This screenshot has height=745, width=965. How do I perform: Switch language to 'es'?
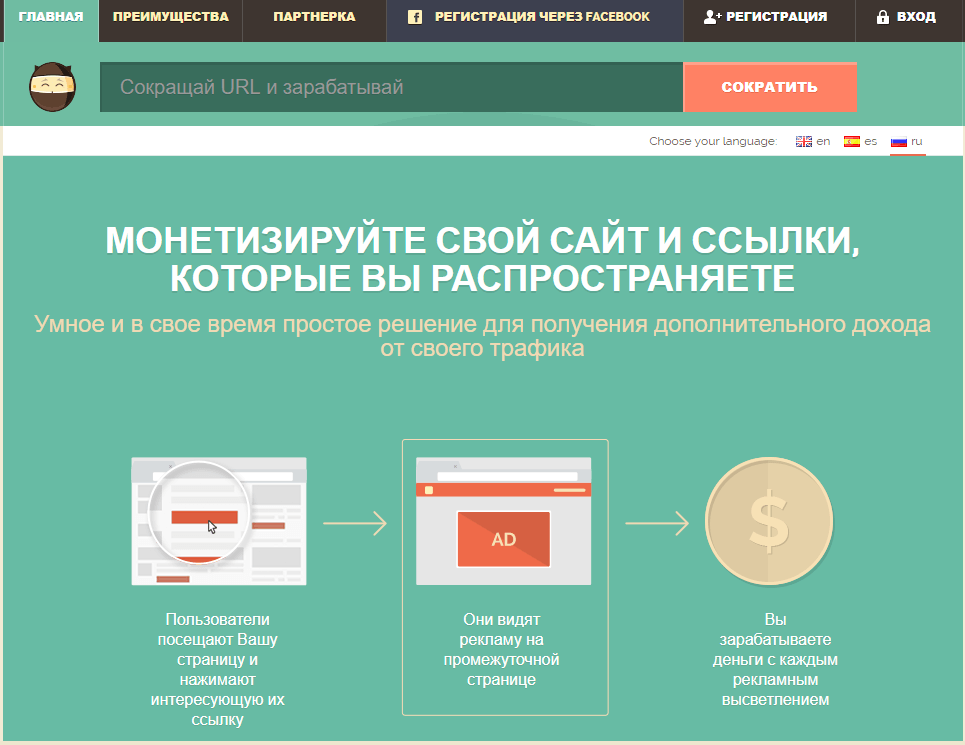pyautogui.click(x=871, y=142)
